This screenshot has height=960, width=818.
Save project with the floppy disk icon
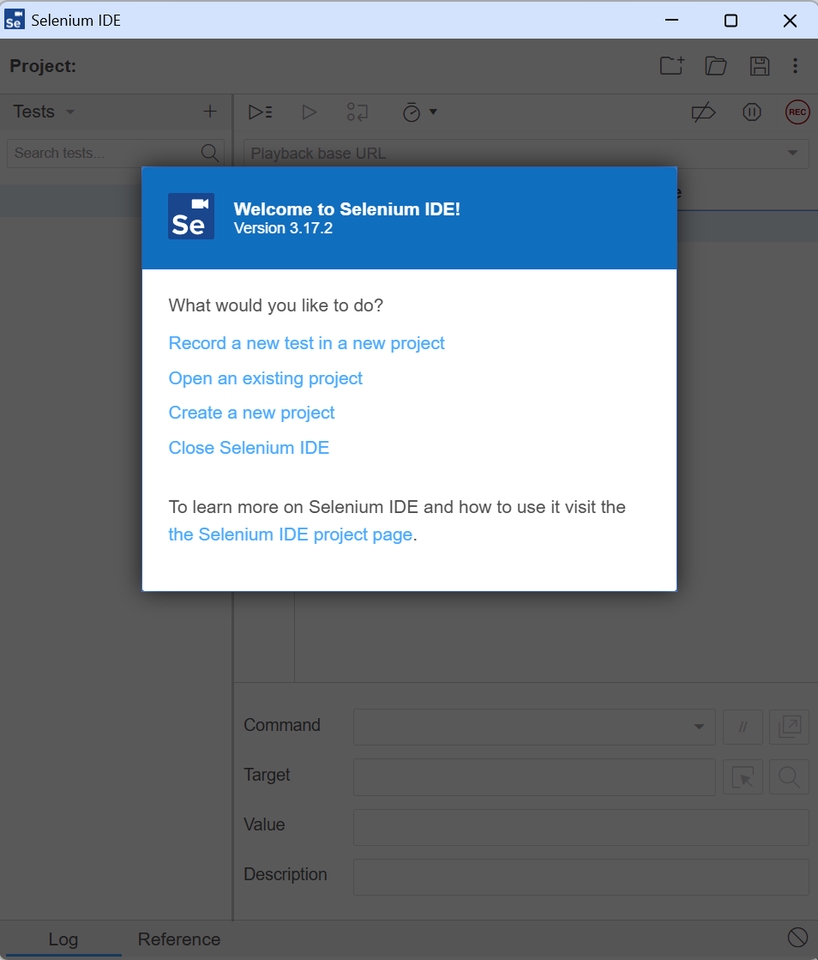pos(759,66)
